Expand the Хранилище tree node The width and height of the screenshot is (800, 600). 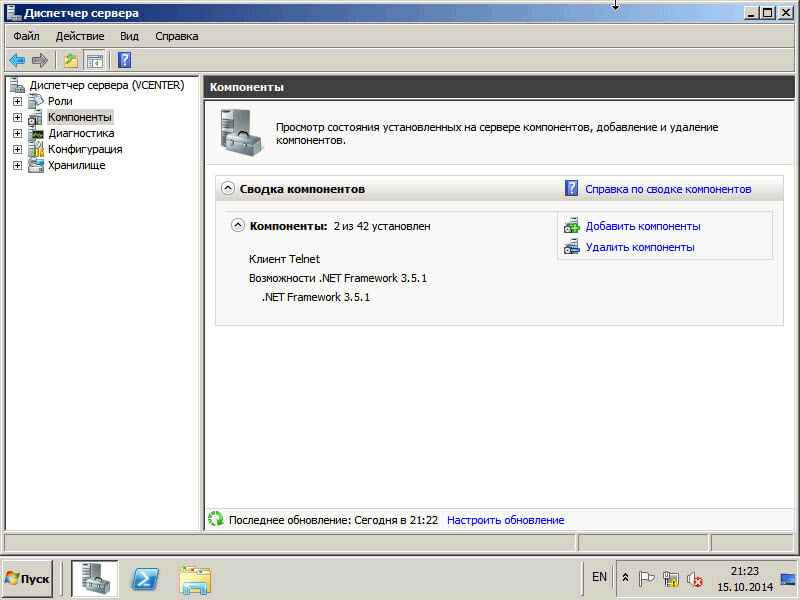[17, 165]
